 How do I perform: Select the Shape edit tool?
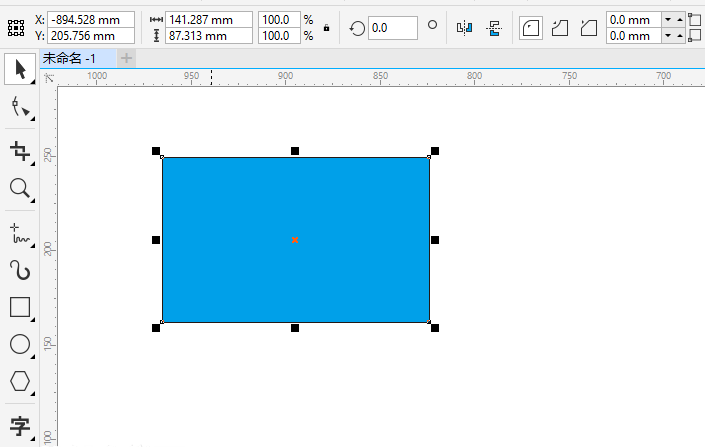19,107
